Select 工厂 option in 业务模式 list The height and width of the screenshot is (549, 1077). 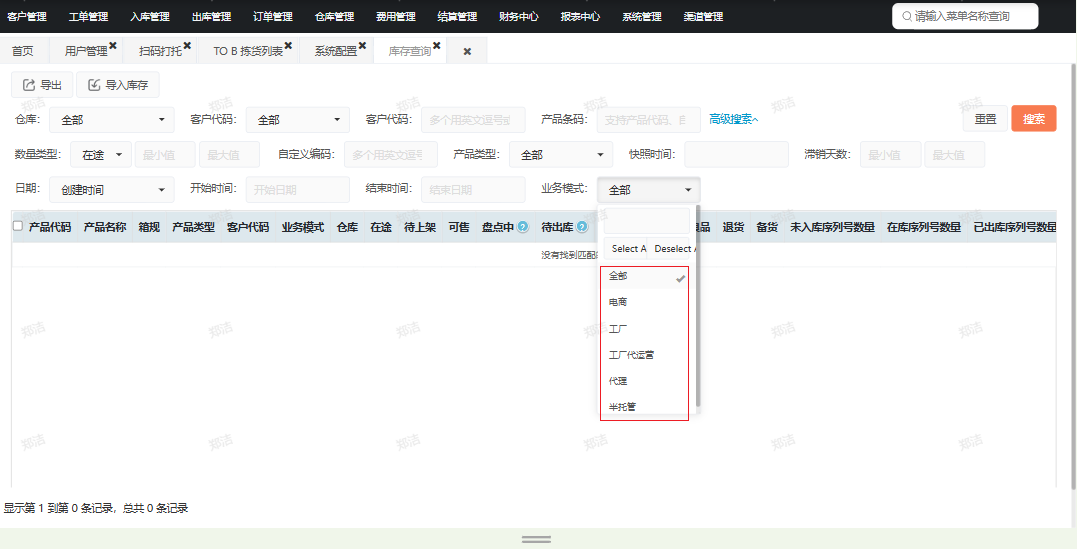tap(644, 328)
